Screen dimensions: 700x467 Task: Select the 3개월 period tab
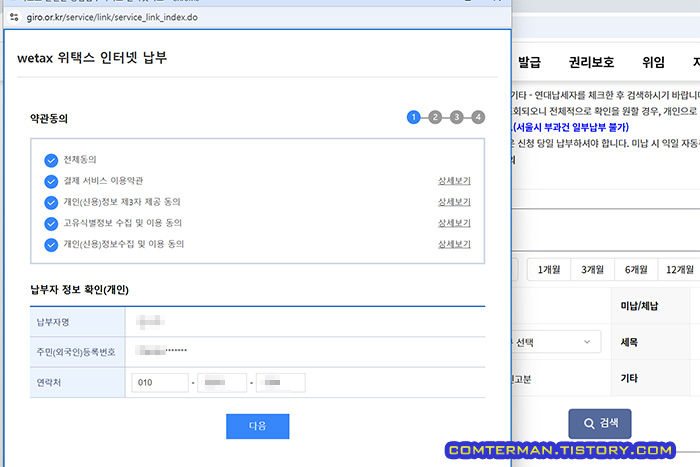[592, 269]
